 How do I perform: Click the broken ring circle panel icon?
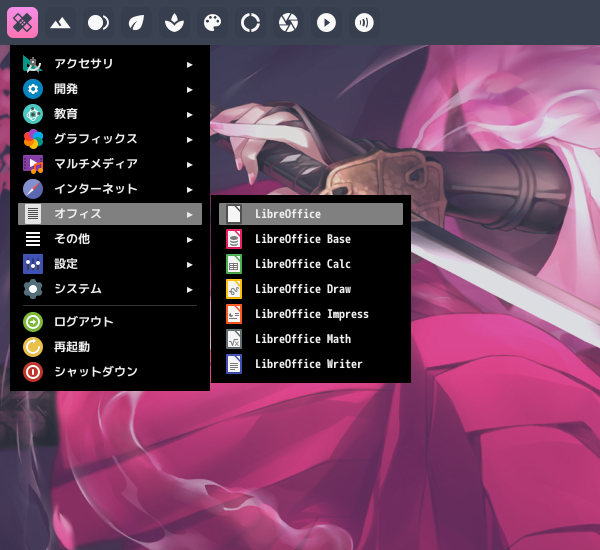250,23
